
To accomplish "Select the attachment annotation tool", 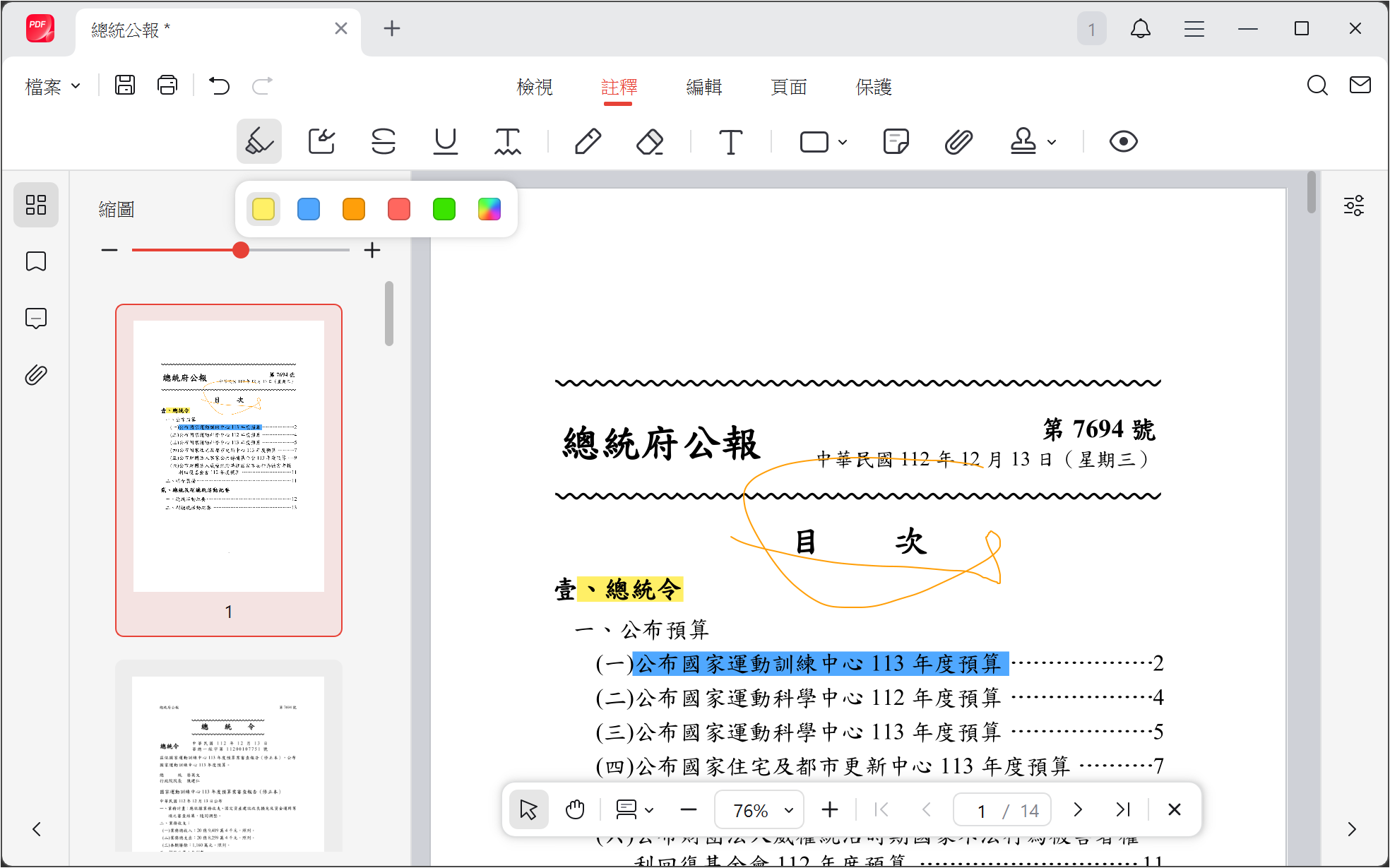I will coord(958,141).
